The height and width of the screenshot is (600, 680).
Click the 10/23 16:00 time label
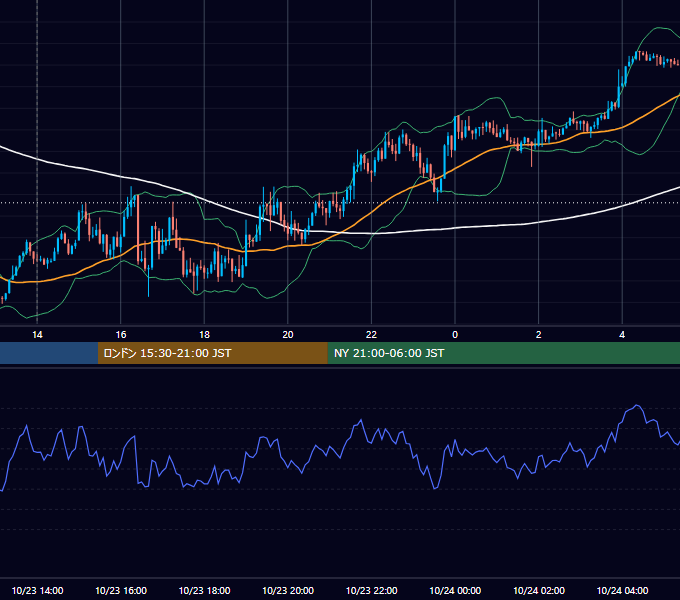click(121, 590)
